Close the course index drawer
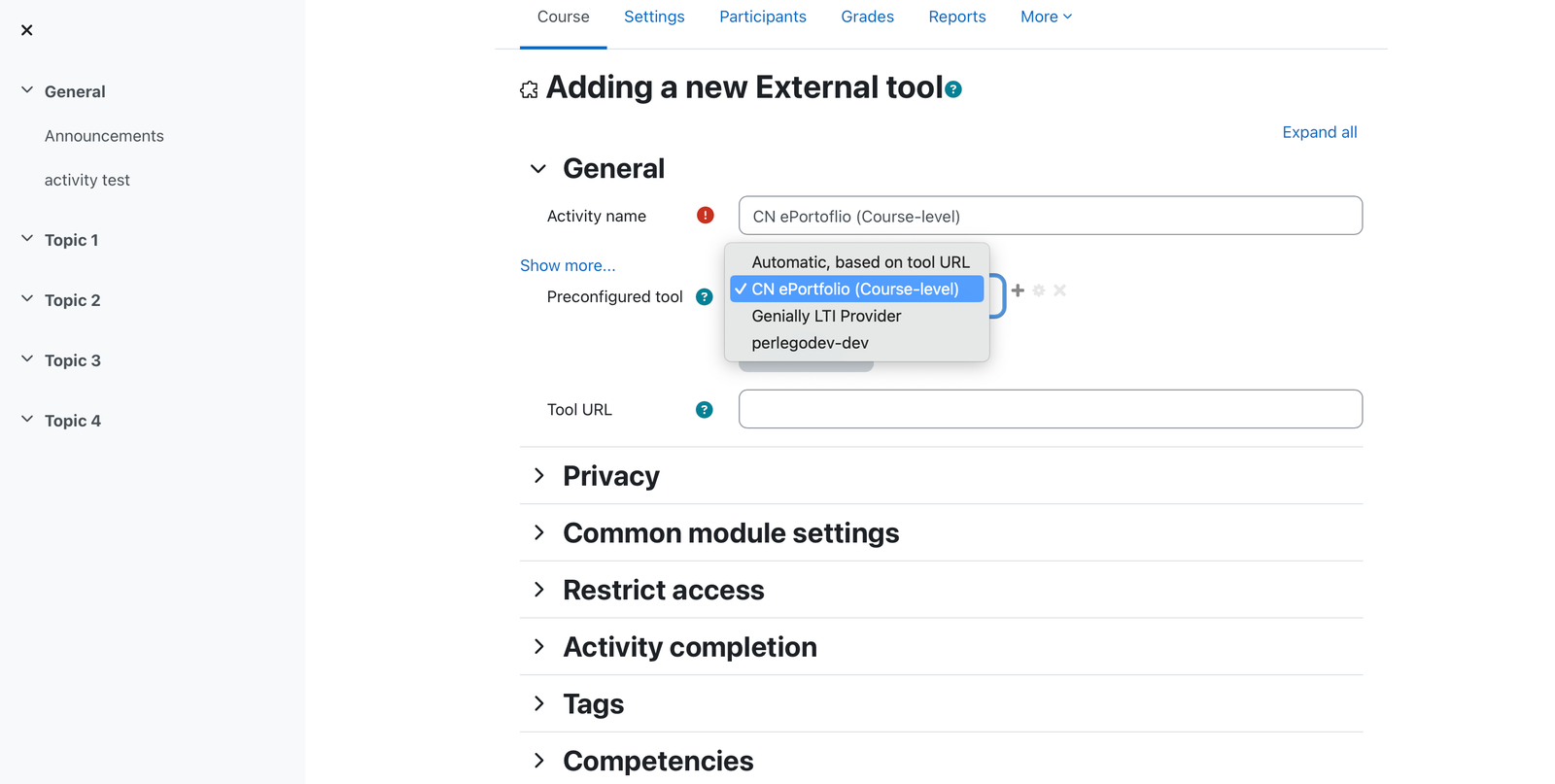The image size is (1555, 784). (x=27, y=30)
